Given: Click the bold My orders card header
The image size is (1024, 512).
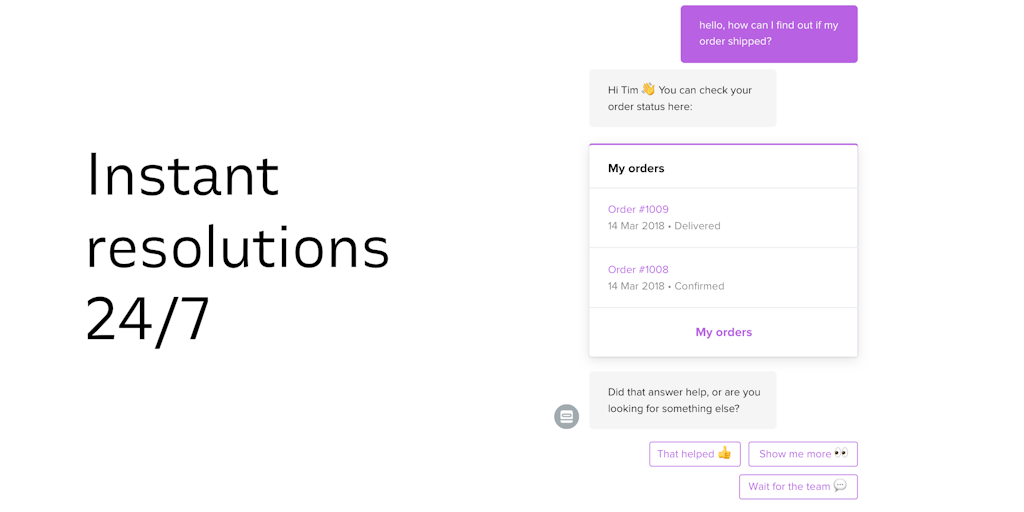Looking at the screenshot, I should [x=636, y=168].
